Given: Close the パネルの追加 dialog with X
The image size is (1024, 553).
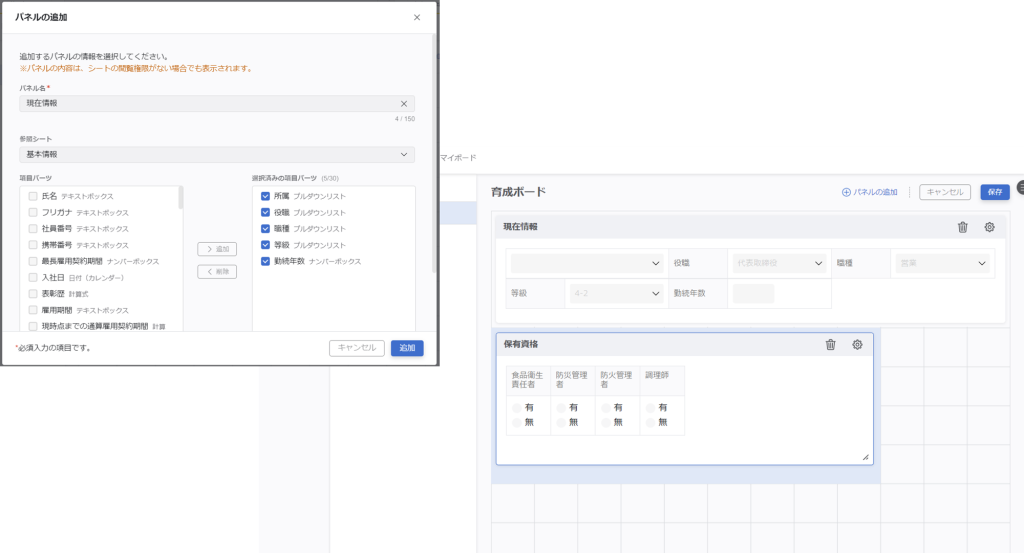Looking at the screenshot, I should (417, 18).
